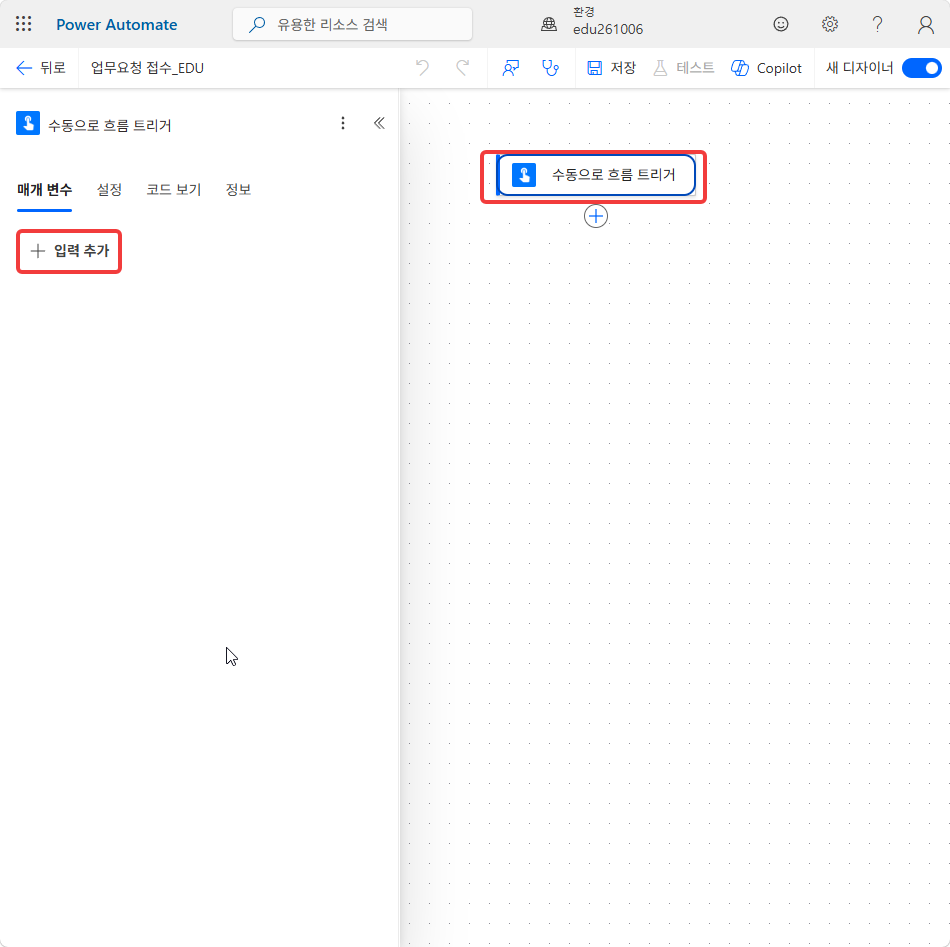Save the flow with 저장
Screen dimensions: 950x947
(x=611, y=68)
